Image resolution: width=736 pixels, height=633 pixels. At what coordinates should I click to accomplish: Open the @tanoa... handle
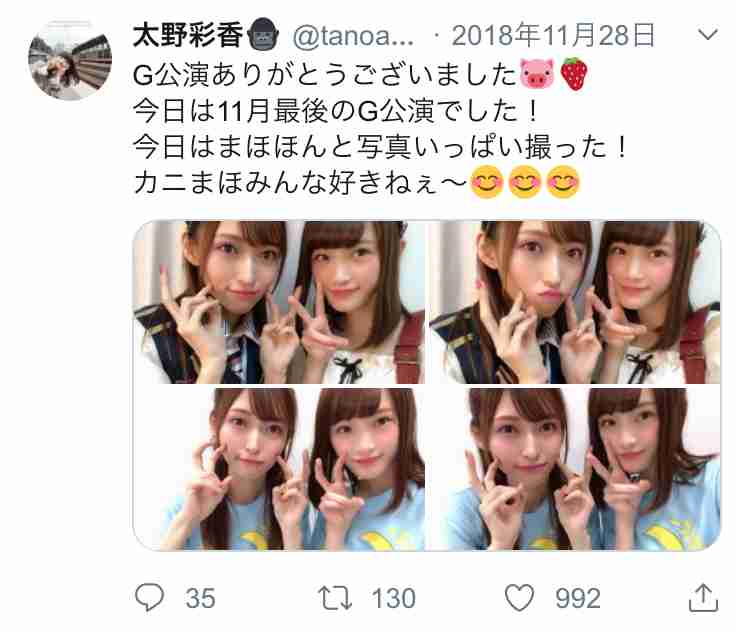[353, 36]
